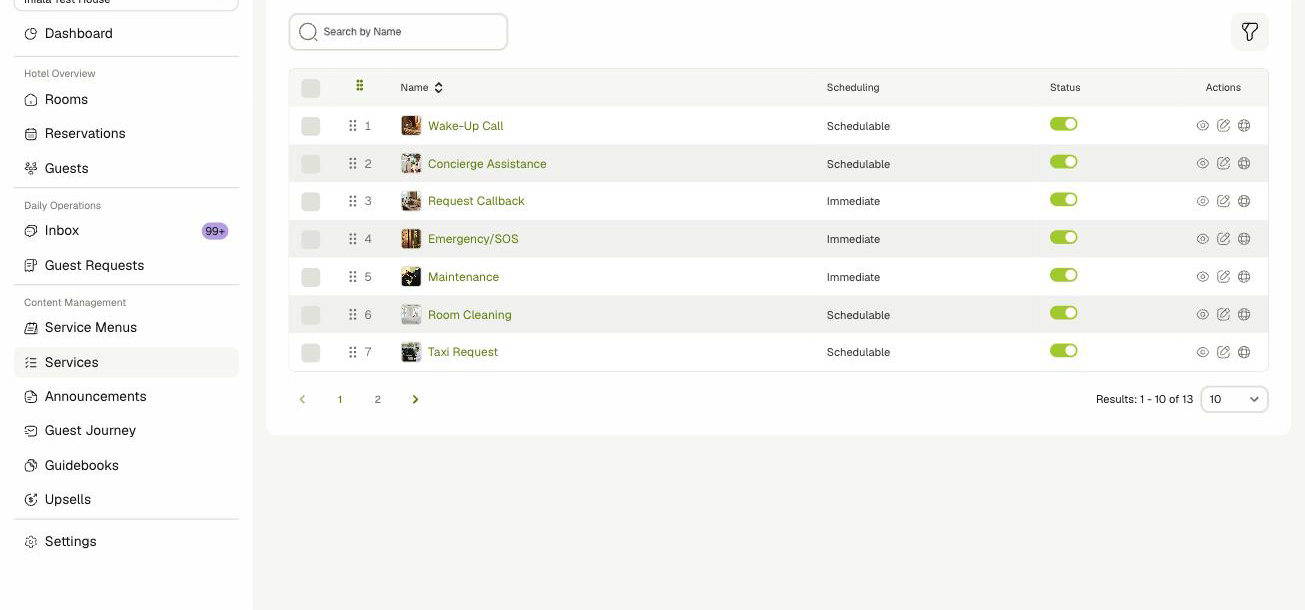The width and height of the screenshot is (1305, 610).
Task: Turn off Request Callback status switch
Action: click(x=1063, y=199)
